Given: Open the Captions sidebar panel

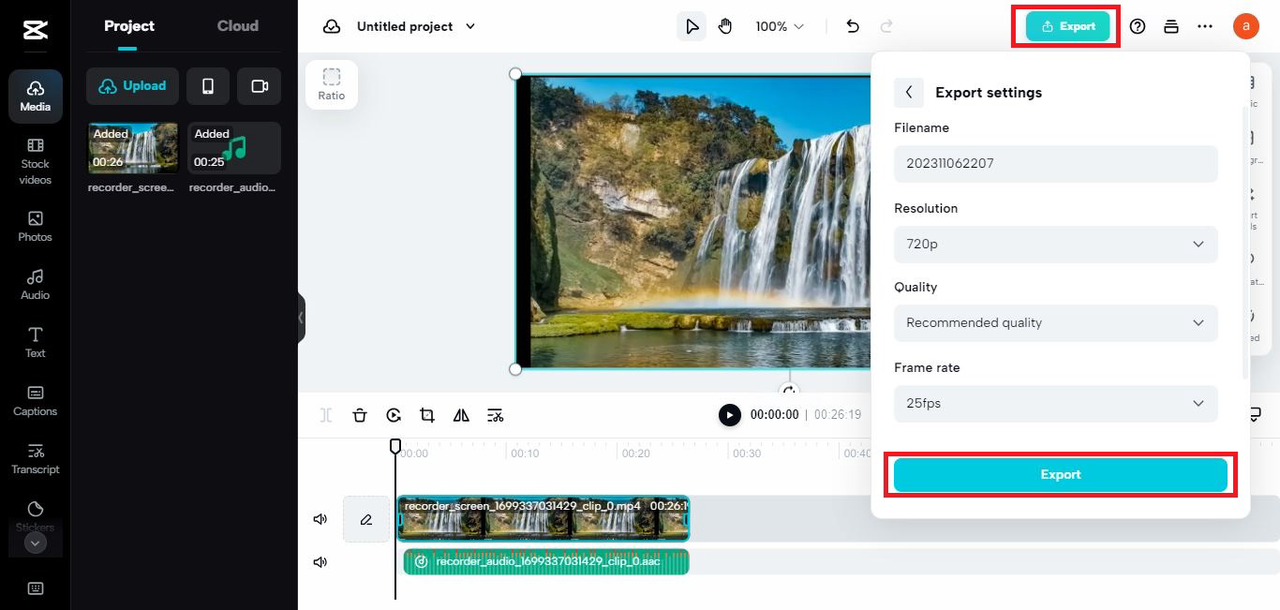Looking at the screenshot, I should click(35, 401).
